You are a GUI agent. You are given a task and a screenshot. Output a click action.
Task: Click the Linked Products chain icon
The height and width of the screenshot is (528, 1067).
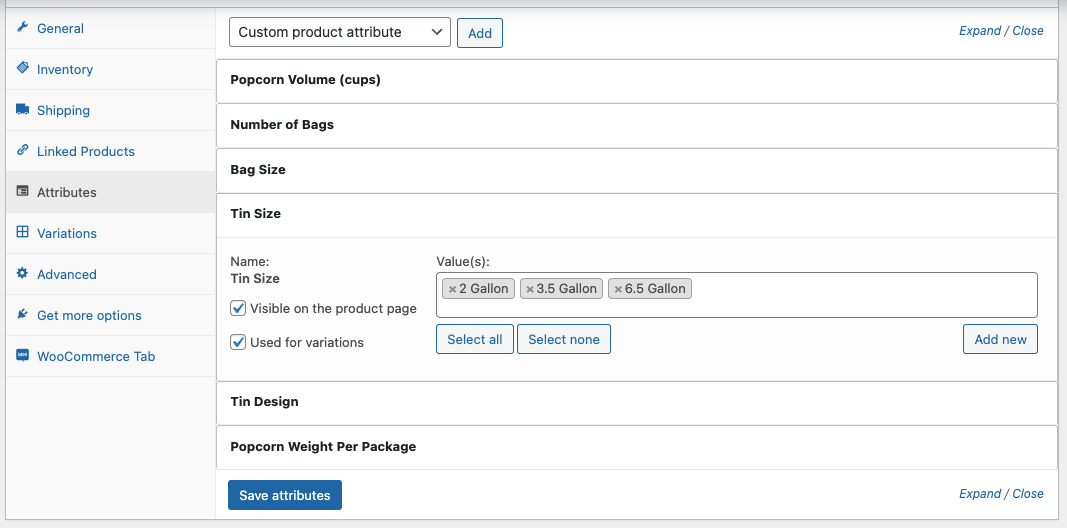click(22, 150)
